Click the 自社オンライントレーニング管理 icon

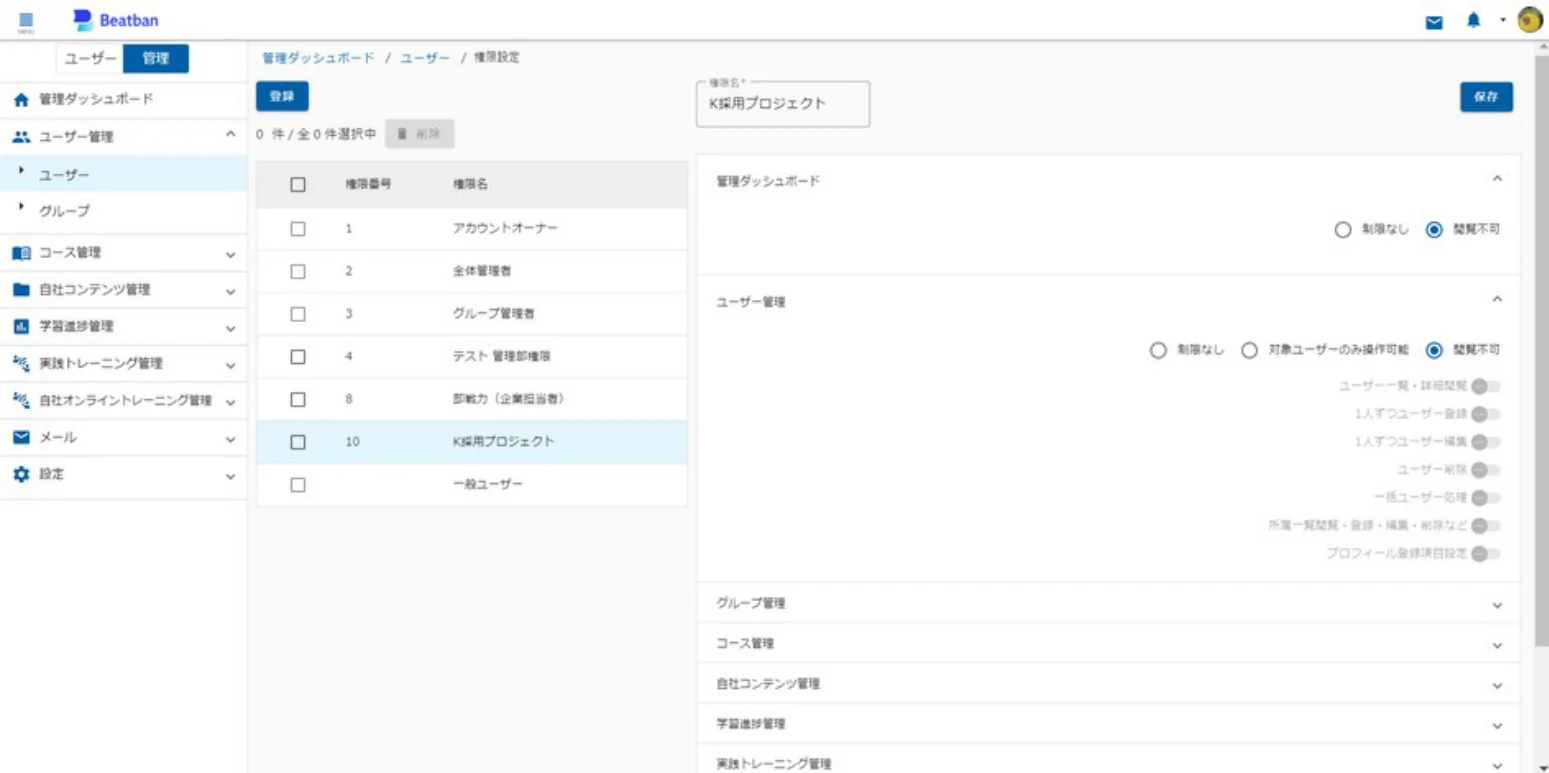tap(21, 400)
